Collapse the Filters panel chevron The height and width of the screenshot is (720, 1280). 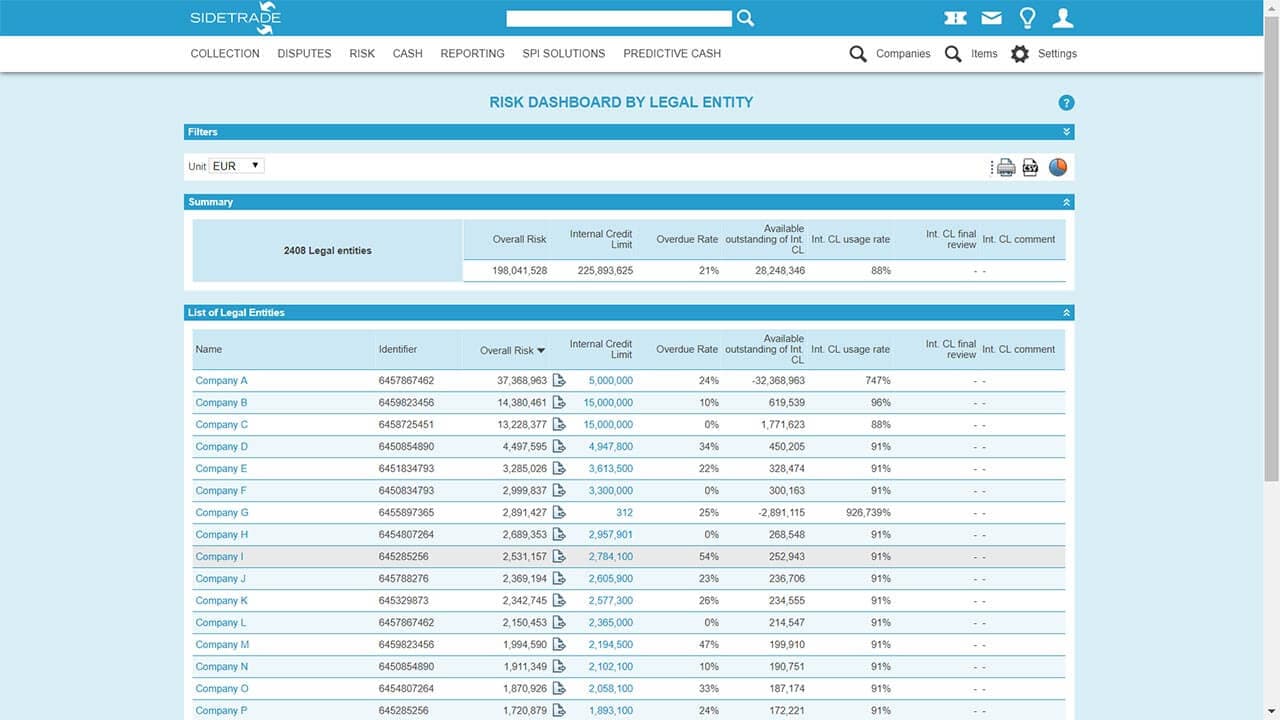[1064, 131]
